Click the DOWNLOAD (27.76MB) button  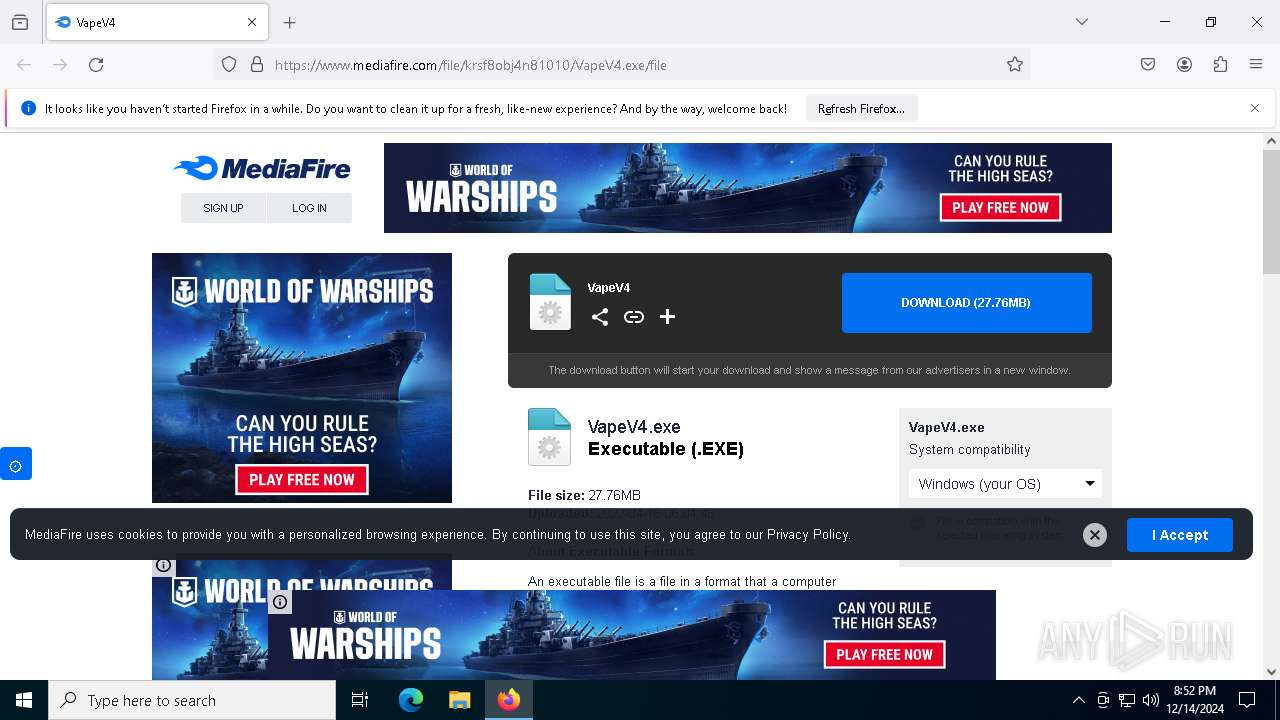coord(966,303)
